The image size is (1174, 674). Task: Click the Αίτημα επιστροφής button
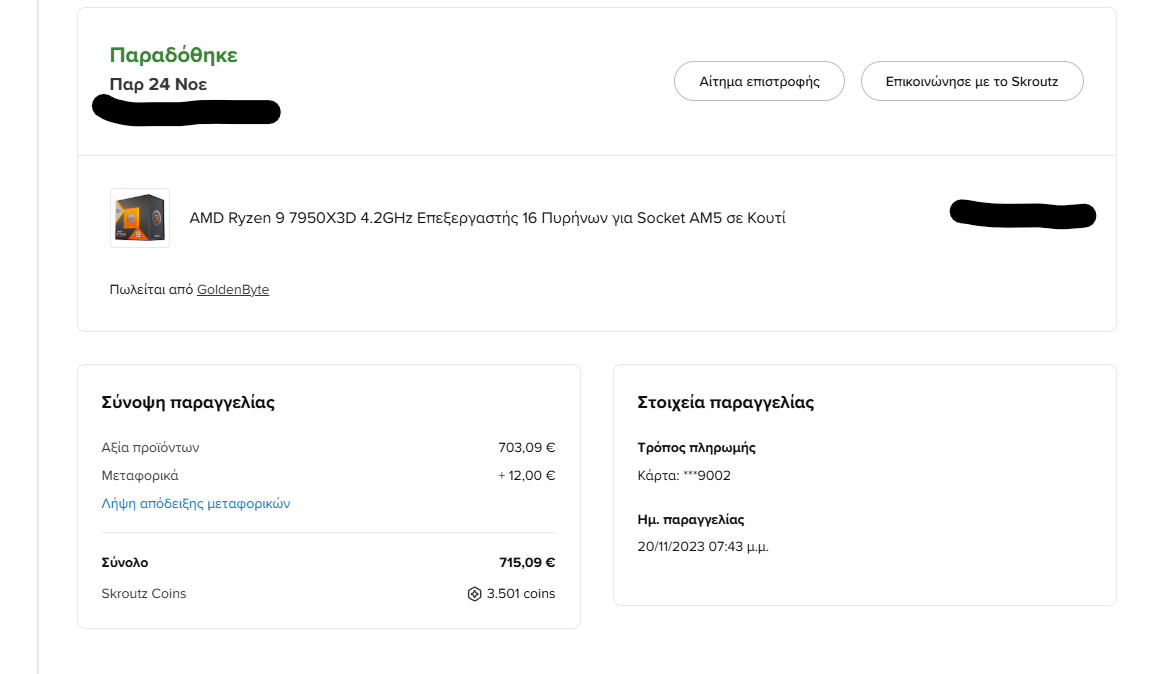tap(759, 81)
